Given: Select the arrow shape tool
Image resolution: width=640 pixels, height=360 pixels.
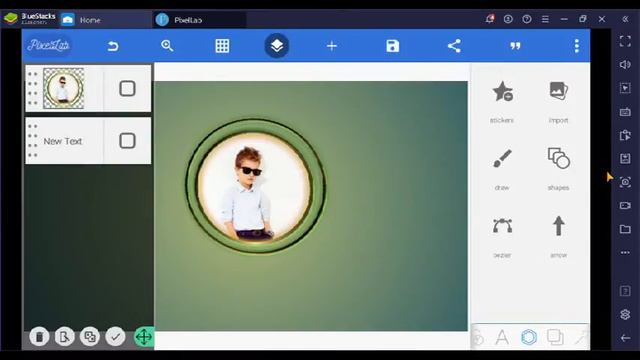Looking at the screenshot, I should click(x=558, y=226).
